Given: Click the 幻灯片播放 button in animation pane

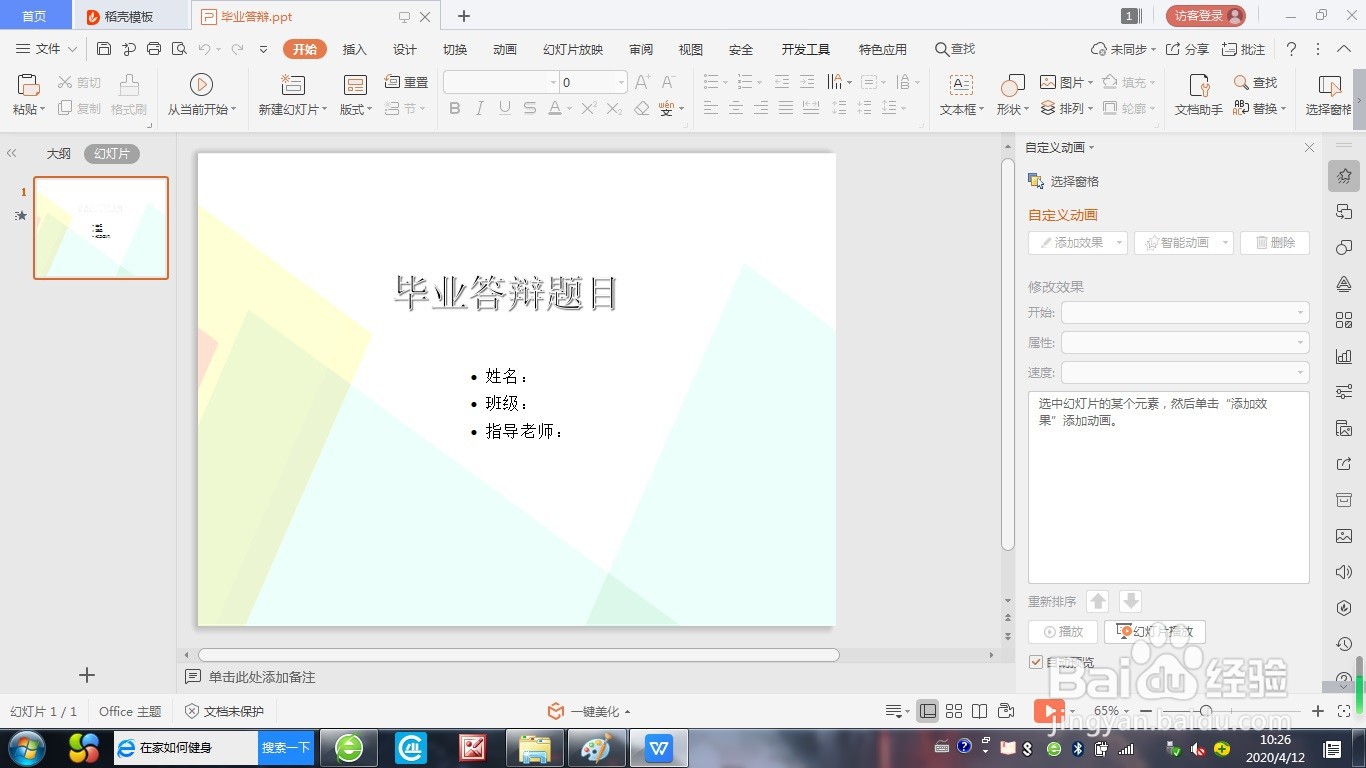Looking at the screenshot, I should [1157, 631].
